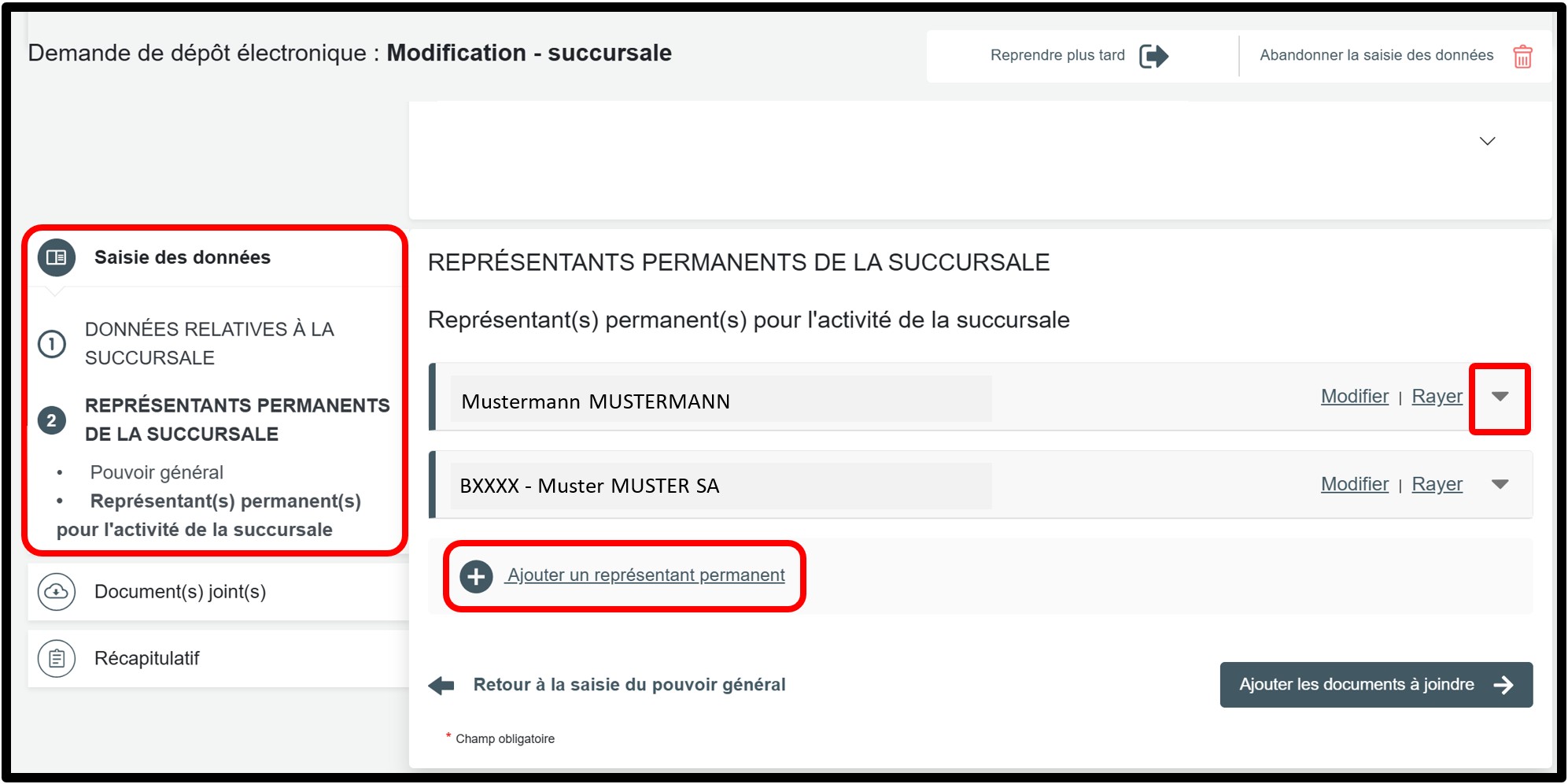The image size is (1568, 784).
Task: Open the Pouvoir général sub-step
Action: click(157, 472)
